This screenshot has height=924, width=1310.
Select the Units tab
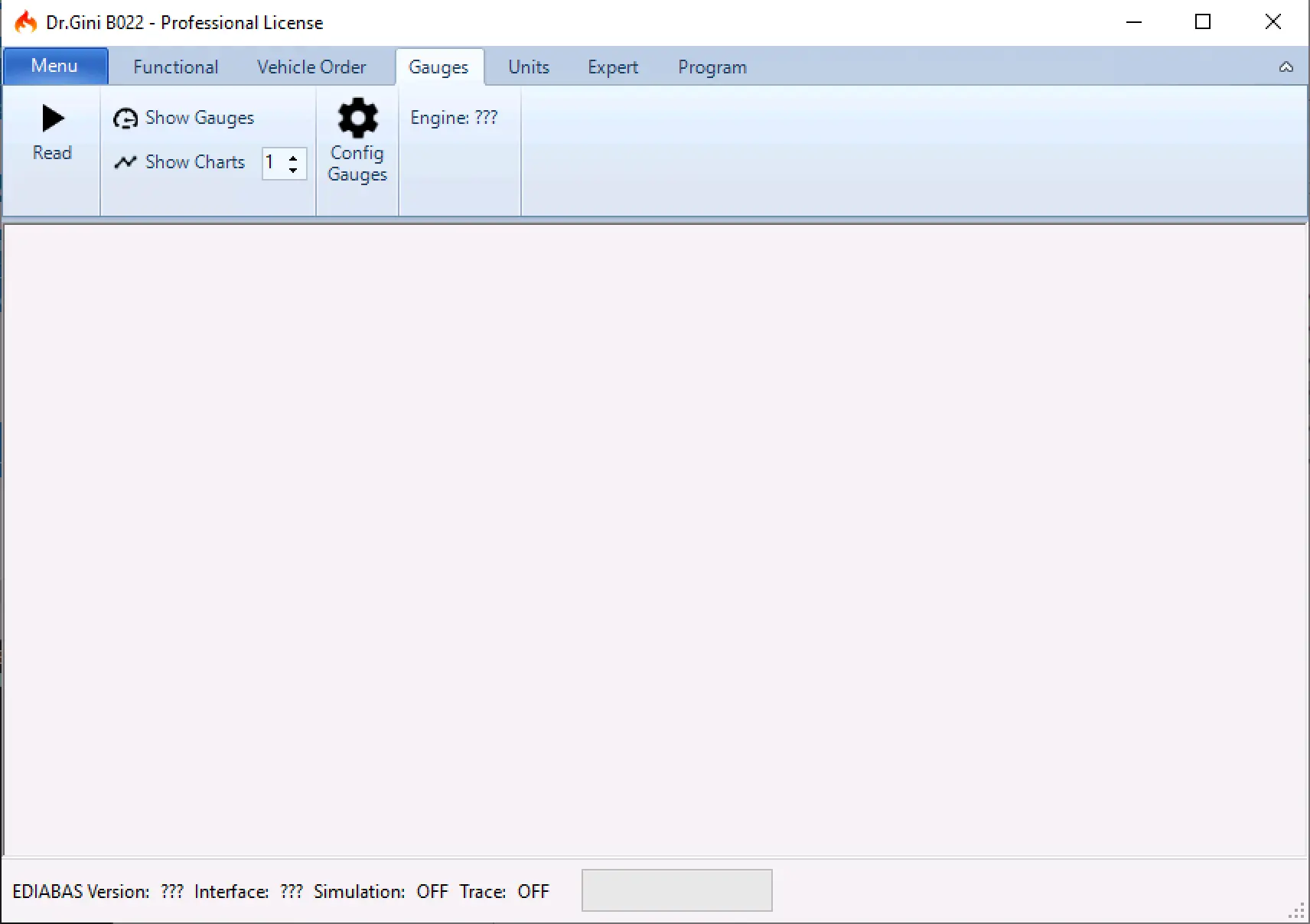click(528, 67)
